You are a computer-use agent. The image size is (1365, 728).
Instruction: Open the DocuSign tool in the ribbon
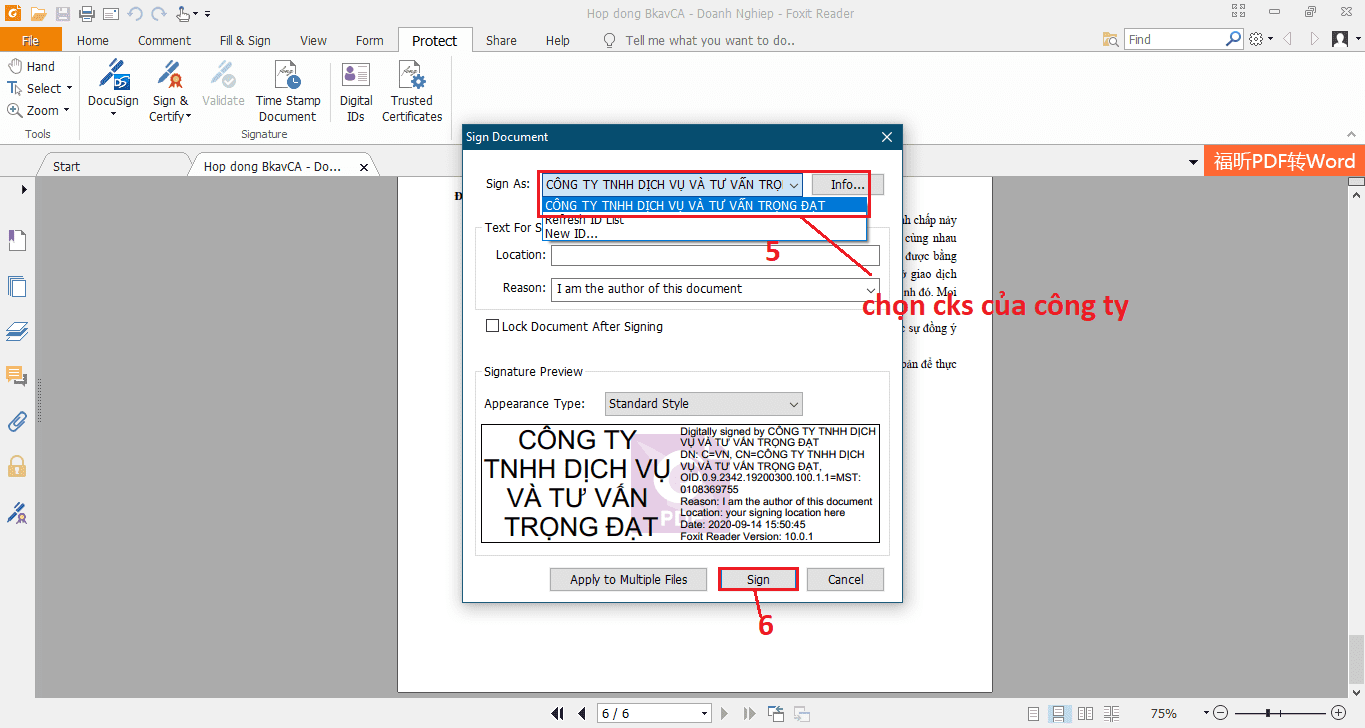click(113, 88)
